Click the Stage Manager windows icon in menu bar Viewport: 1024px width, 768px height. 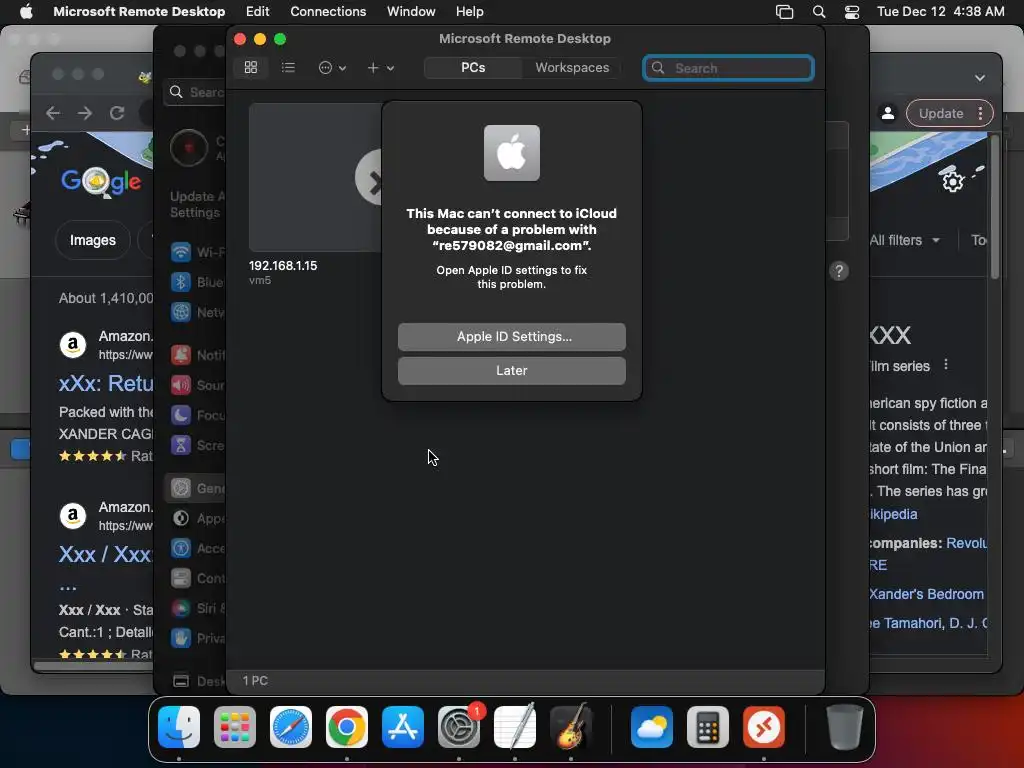[784, 12]
